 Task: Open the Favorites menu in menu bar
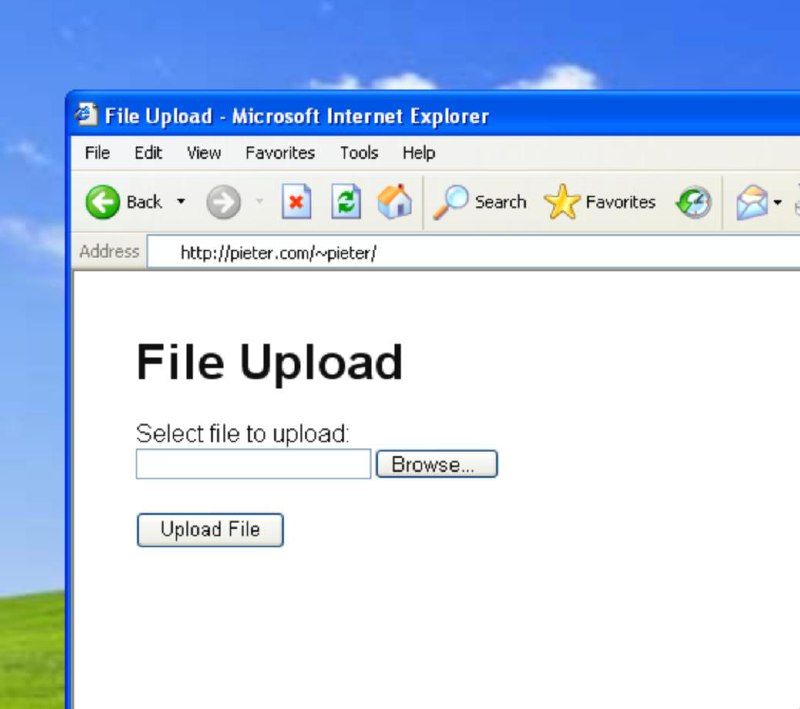point(280,153)
